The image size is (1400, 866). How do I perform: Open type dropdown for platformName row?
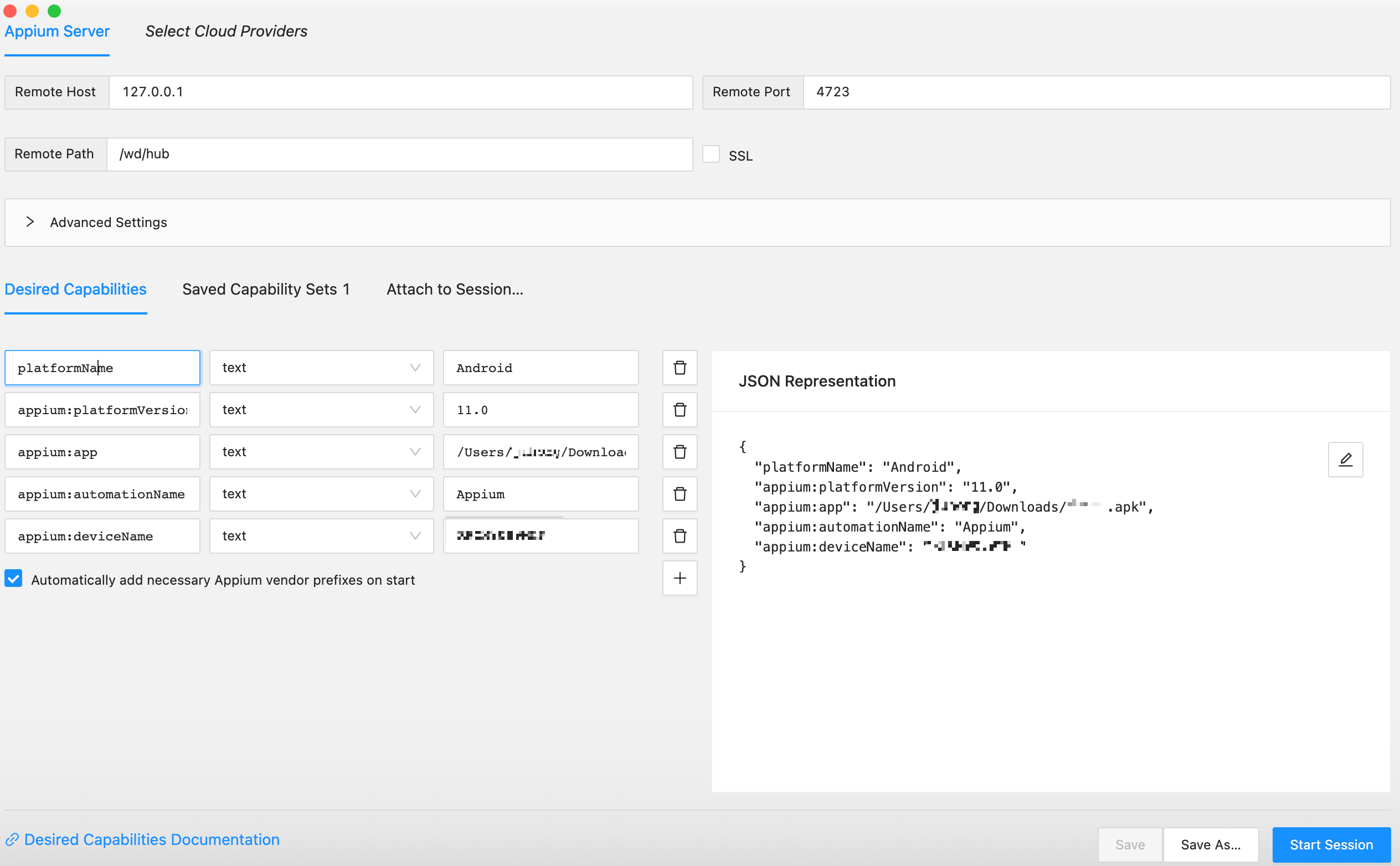(321, 368)
